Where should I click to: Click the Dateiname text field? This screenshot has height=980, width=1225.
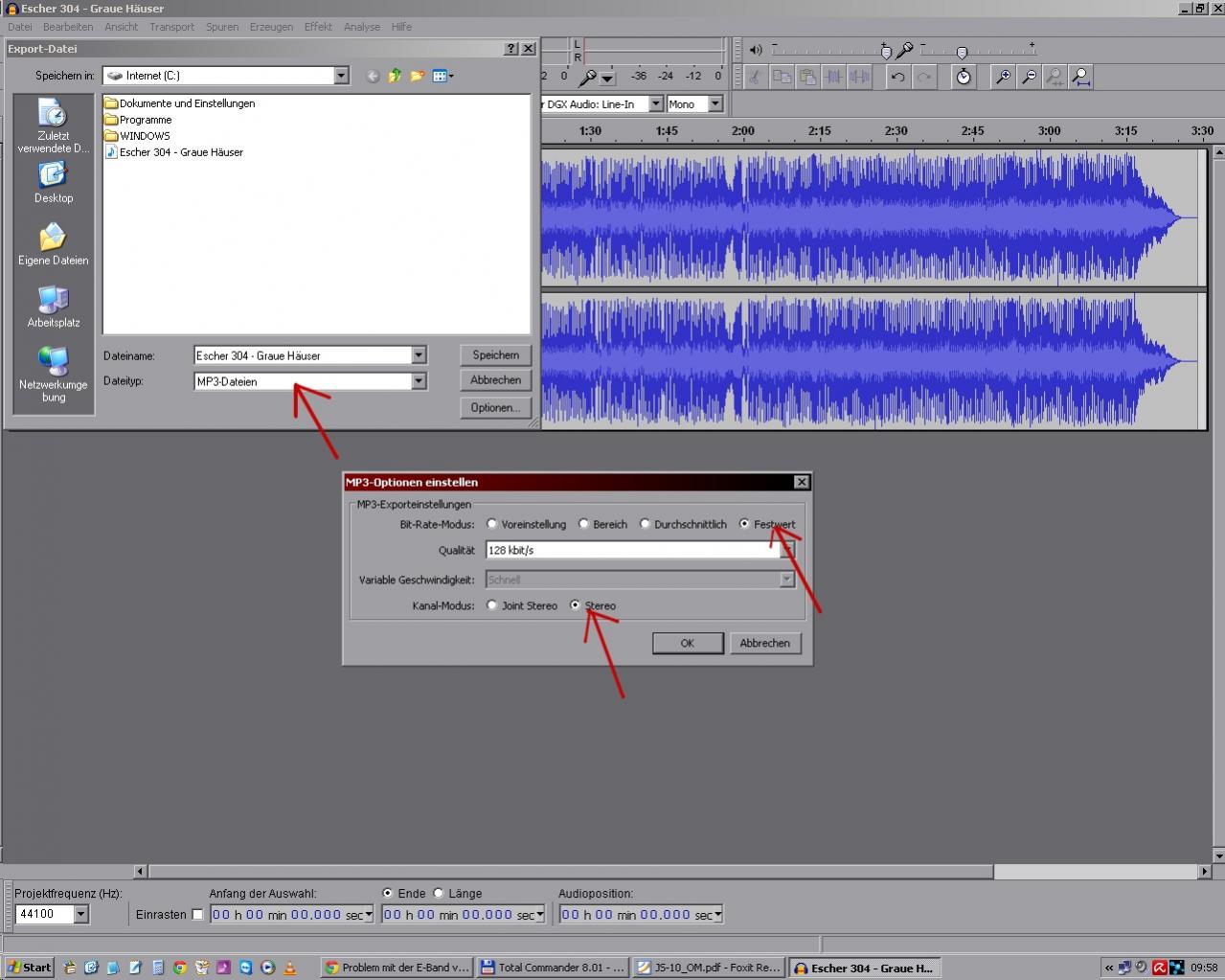(303, 355)
